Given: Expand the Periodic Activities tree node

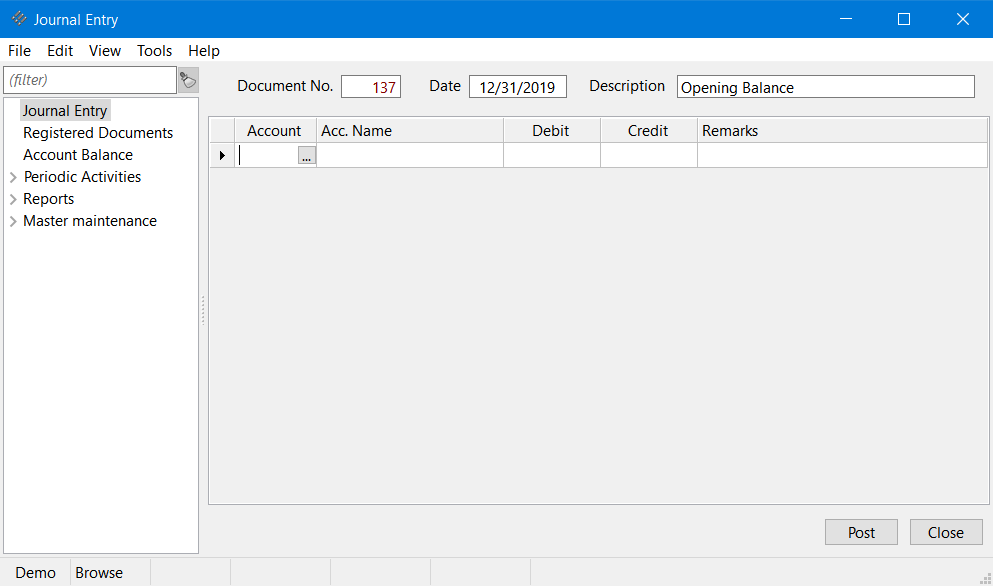Looking at the screenshot, I should pos(13,177).
